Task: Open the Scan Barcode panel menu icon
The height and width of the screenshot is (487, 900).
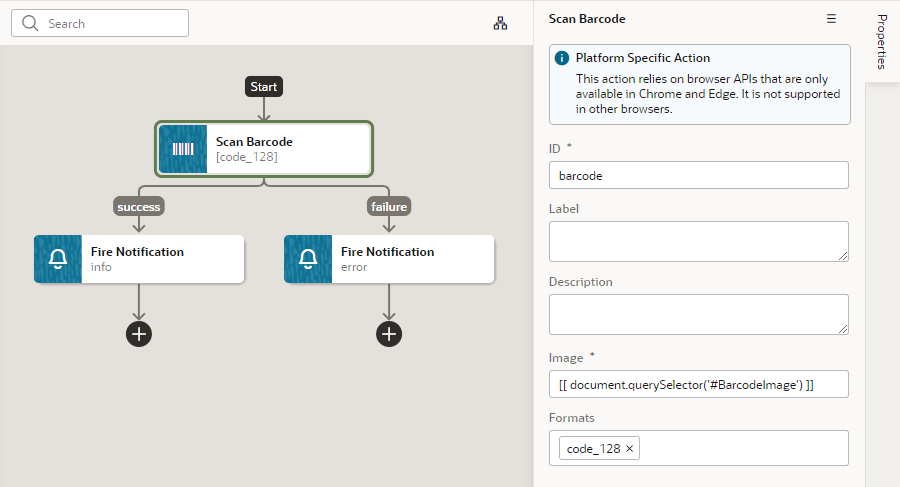Action: click(831, 19)
